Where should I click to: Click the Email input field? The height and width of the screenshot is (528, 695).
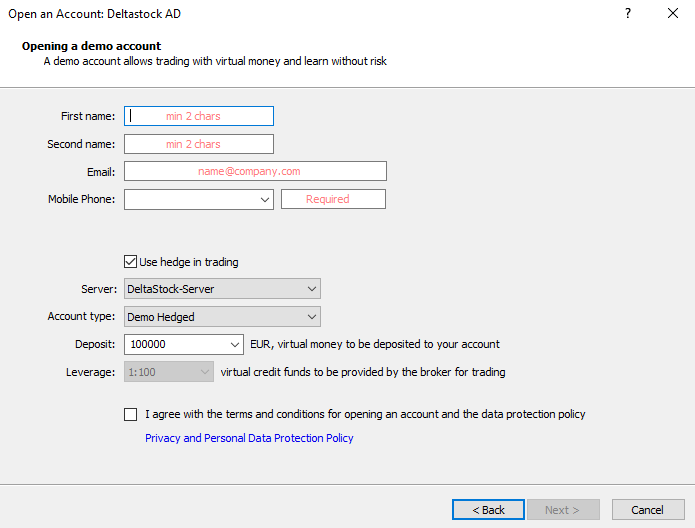(x=255, y=171)
